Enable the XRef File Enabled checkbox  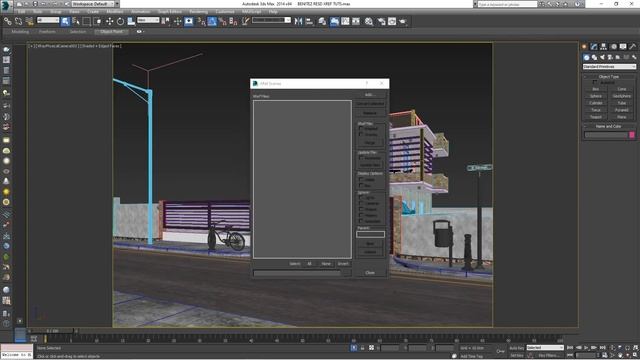click(x=361, y=128)
